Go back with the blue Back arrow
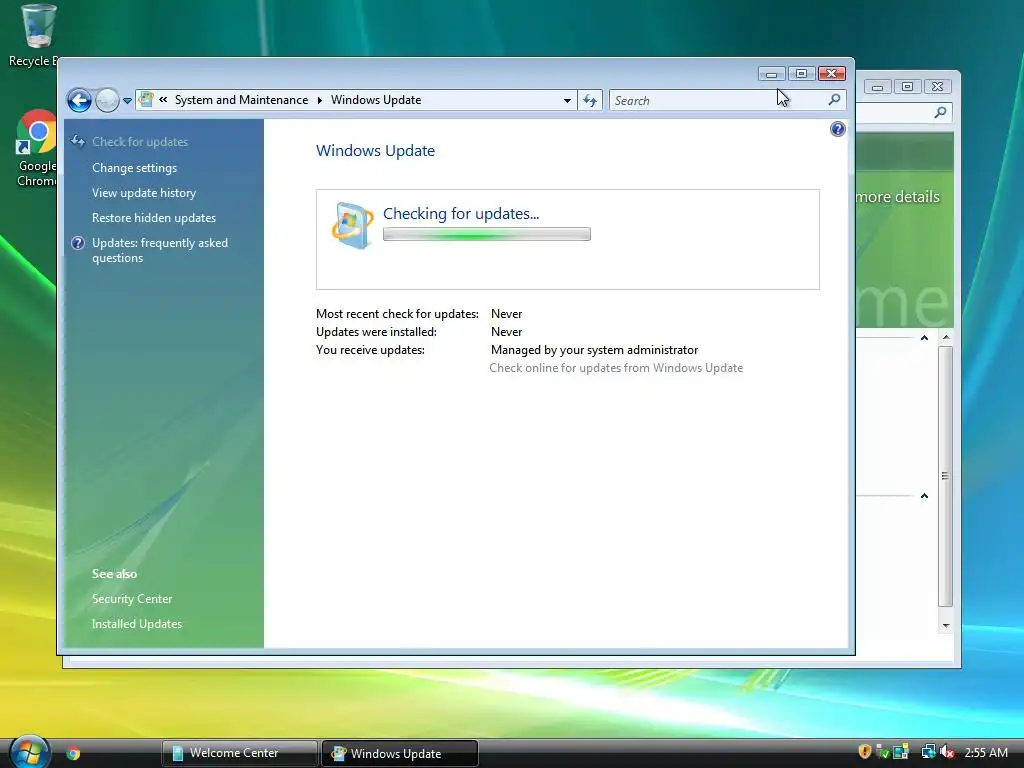 click(79, 101)
